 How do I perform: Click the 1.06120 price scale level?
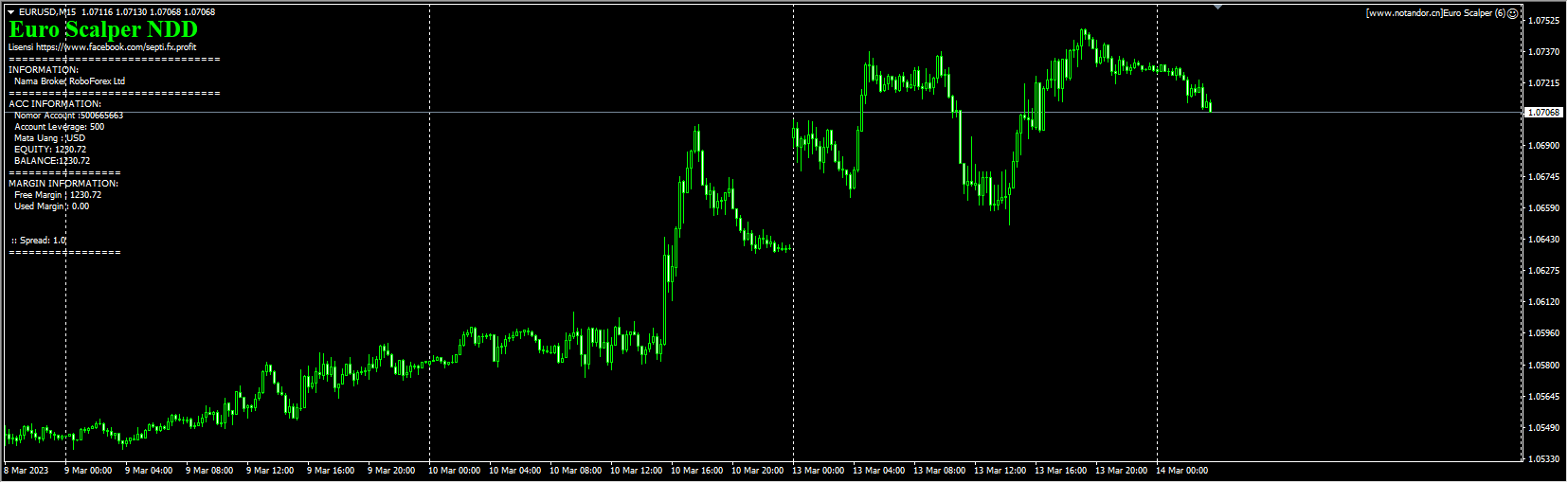tap(1544, 302)
